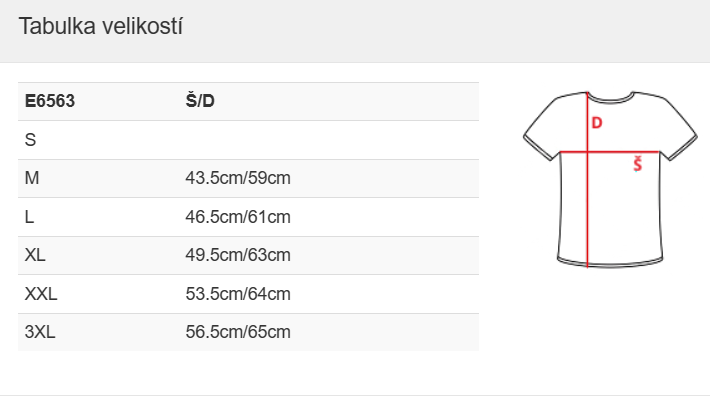The height and width of the screenshot is (413, 710).
Task: Click the 3XL size row label
Action: pos(40,332)
